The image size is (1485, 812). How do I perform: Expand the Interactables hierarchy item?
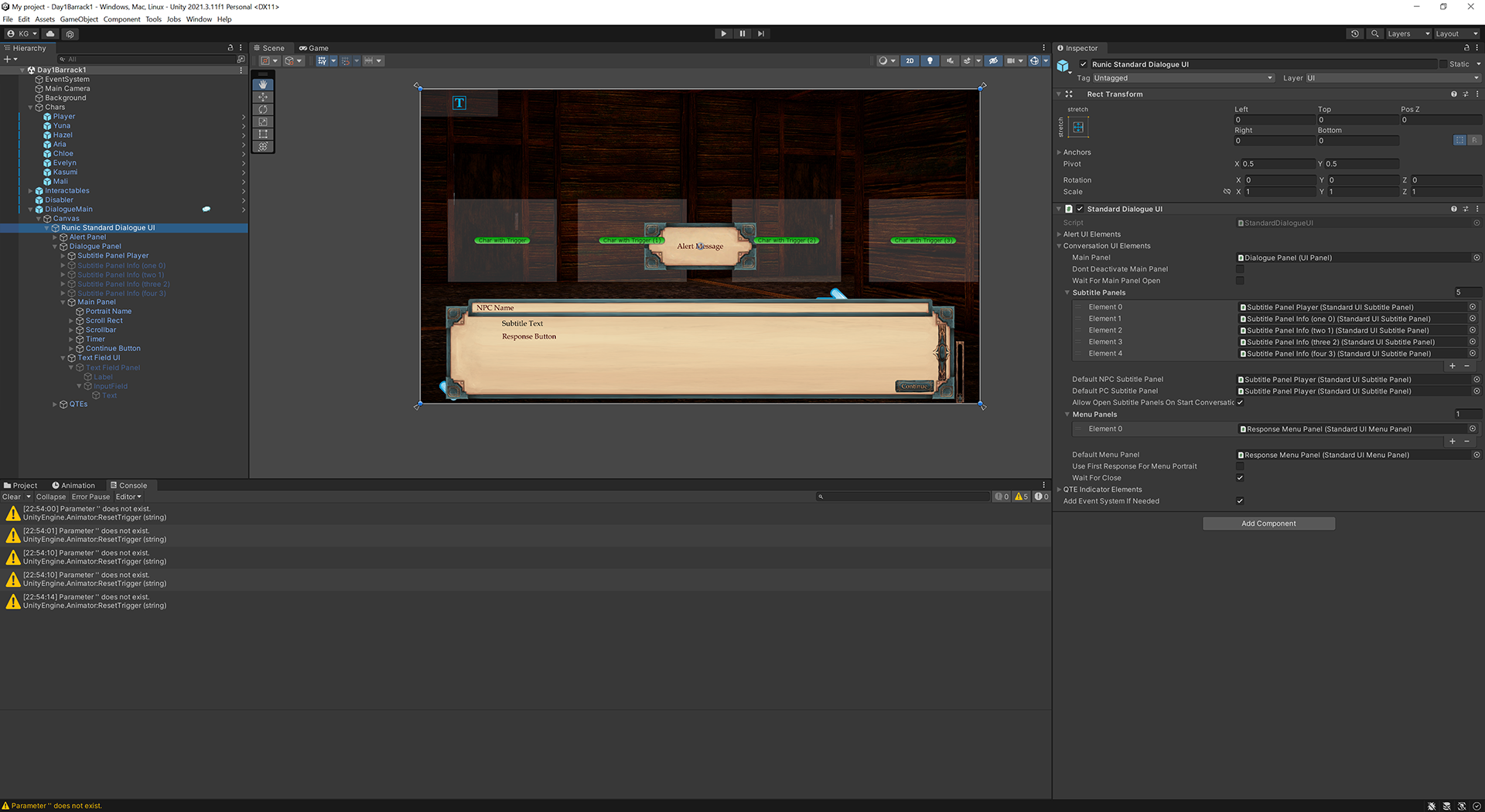31,191
